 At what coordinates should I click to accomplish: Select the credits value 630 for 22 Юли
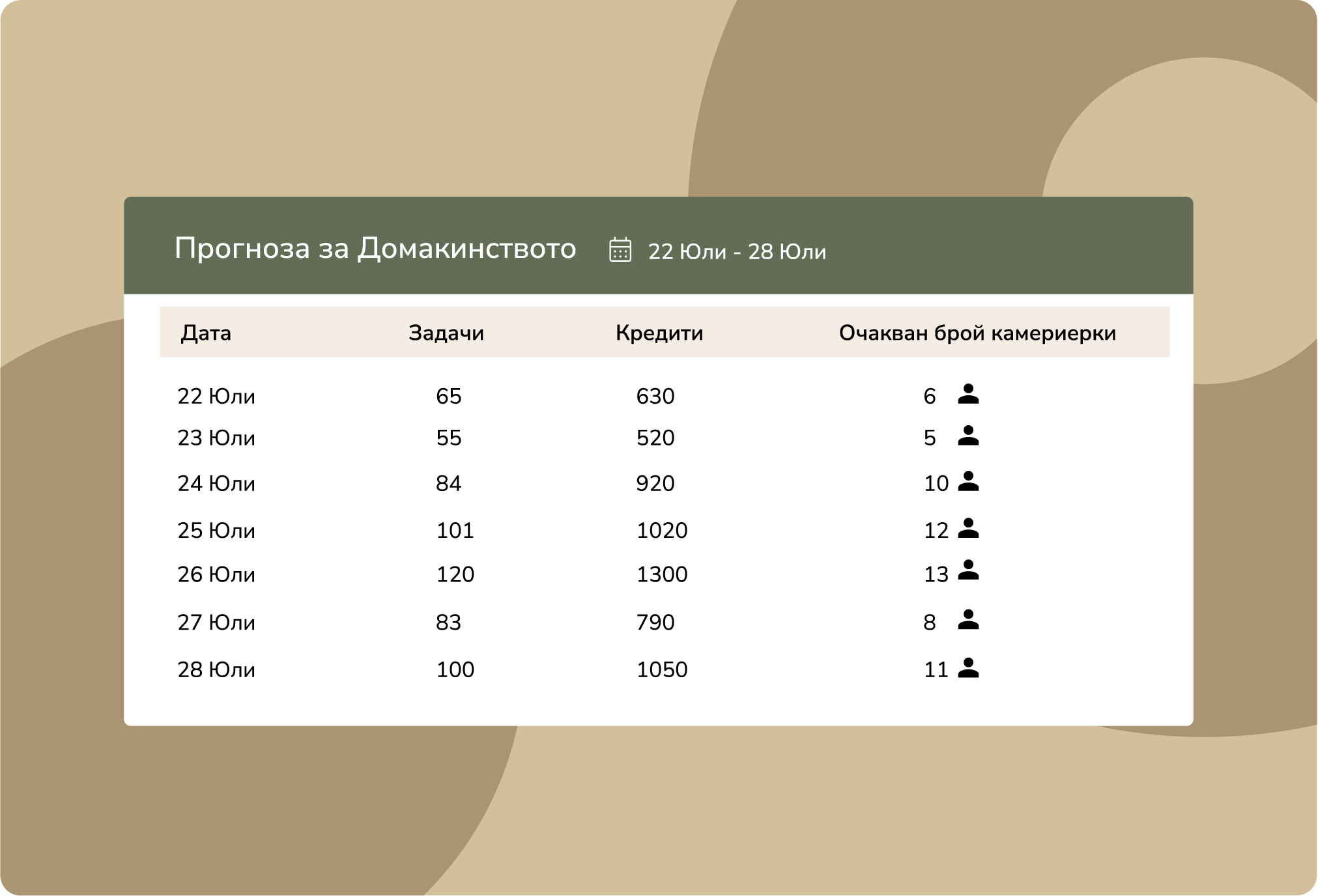[657, 395]
